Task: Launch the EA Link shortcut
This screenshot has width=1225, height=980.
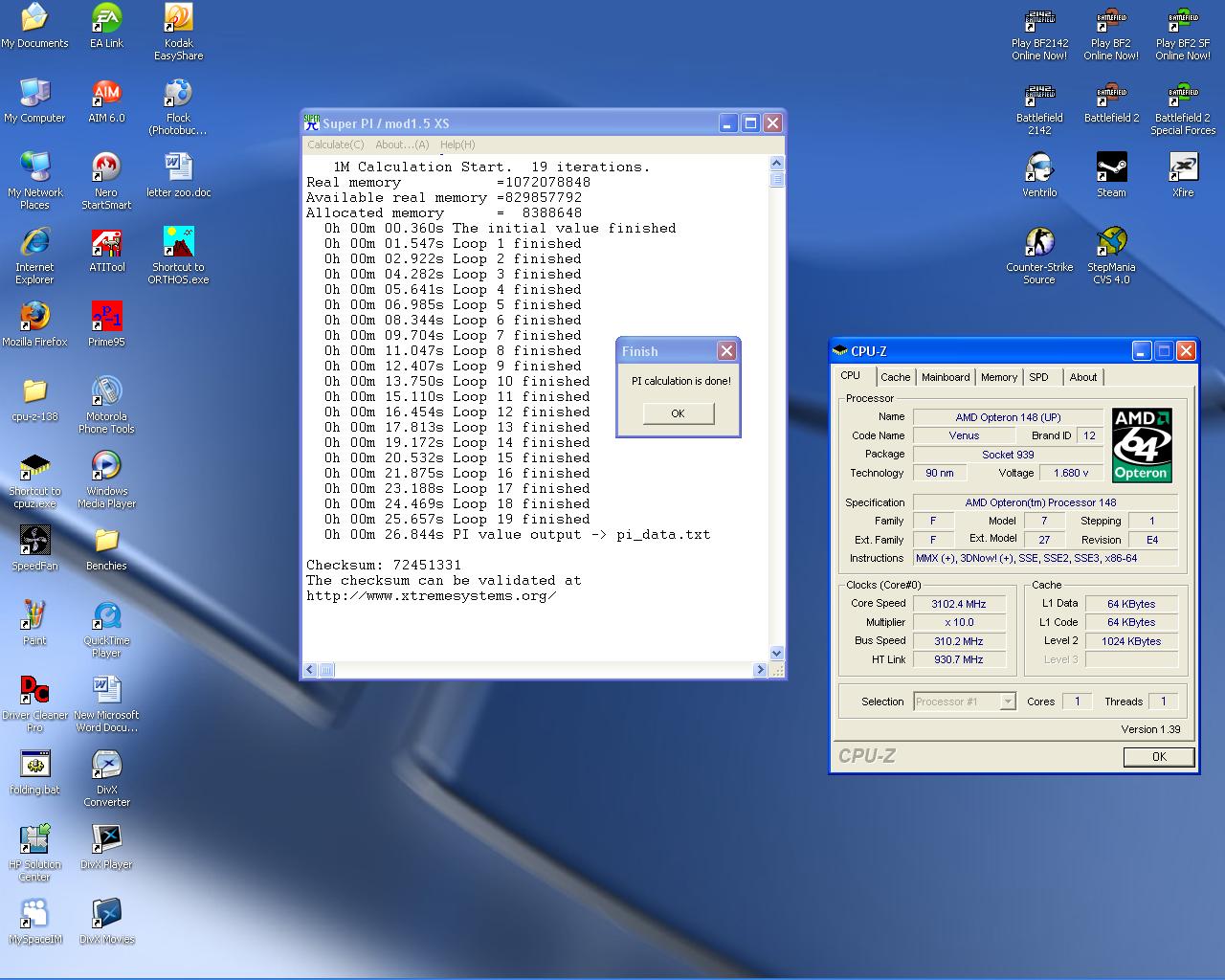Action: (106, 26)
